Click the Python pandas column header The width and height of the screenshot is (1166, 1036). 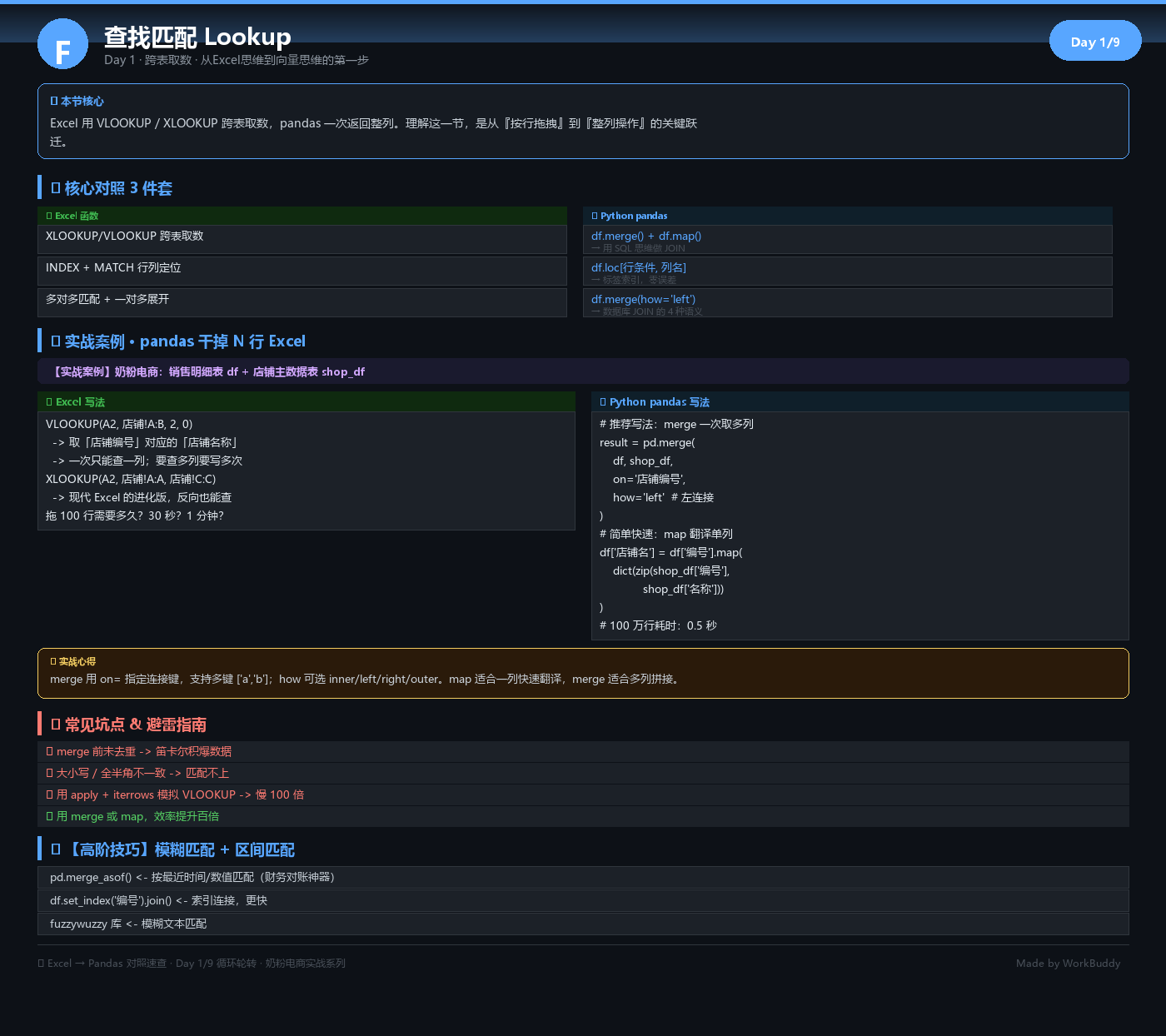848,216
